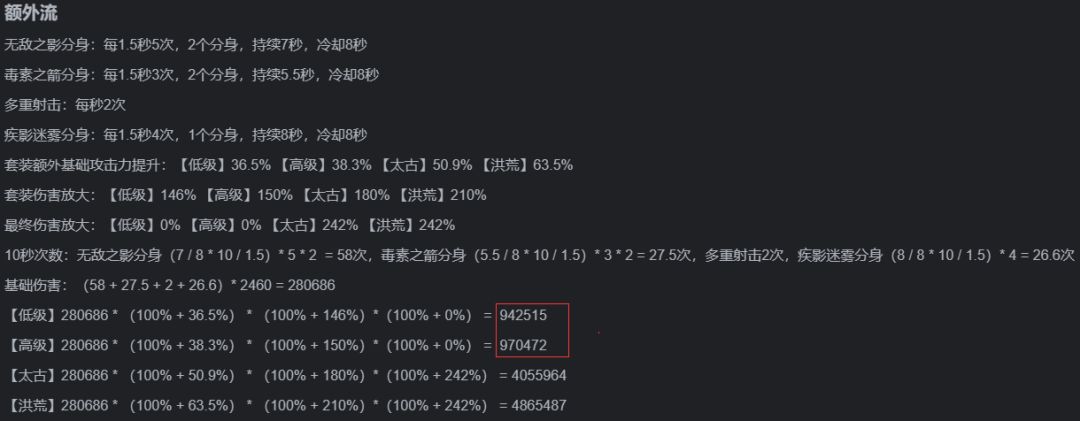The height and width of the screenshot is (421, 1080).
Task: Click the 毒素之箭分身 skill description line
Action: pyautogui.click(x=191, y=75)
